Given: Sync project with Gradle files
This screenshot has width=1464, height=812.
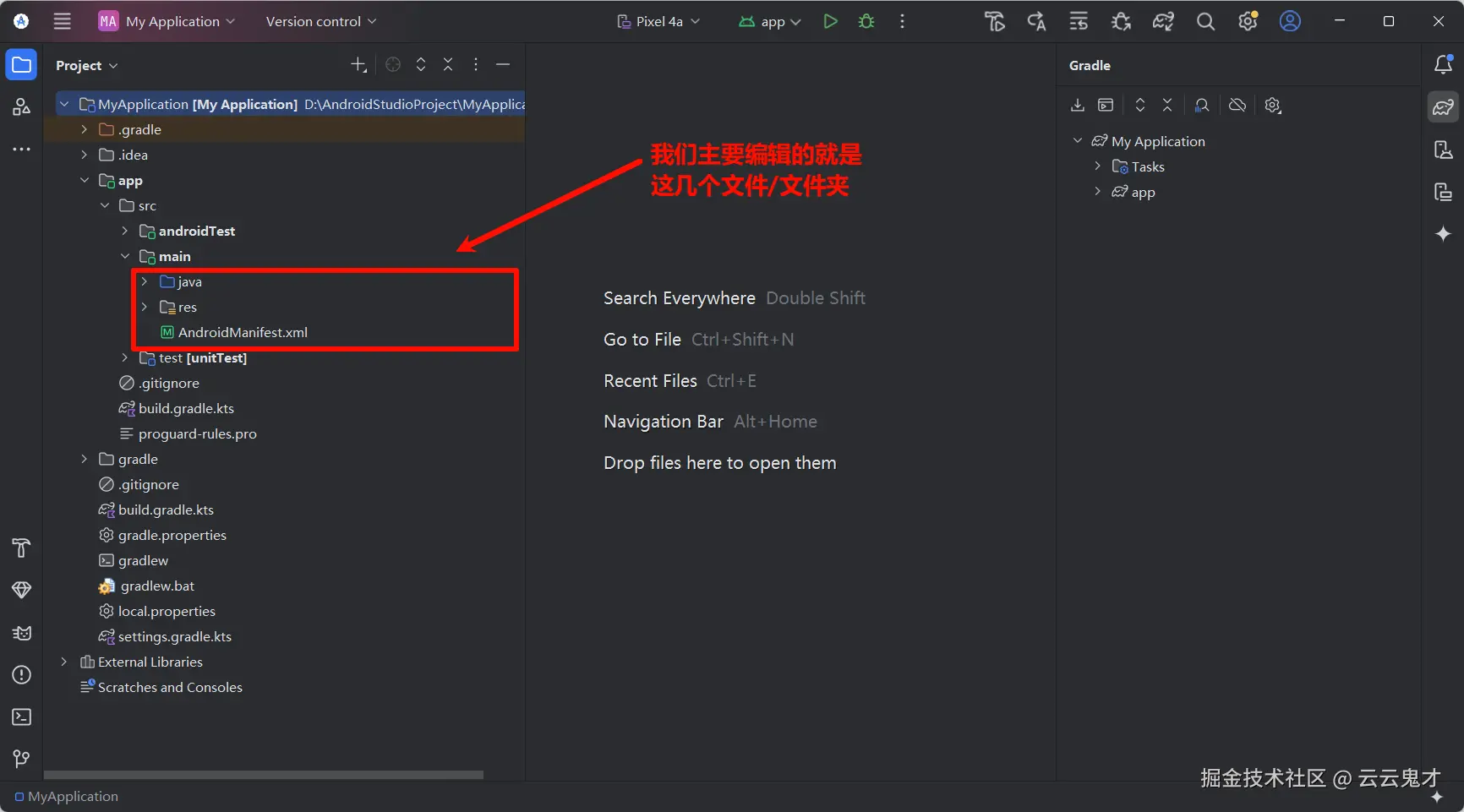Looking at the screenshot, I should [x=1163, y=21].
